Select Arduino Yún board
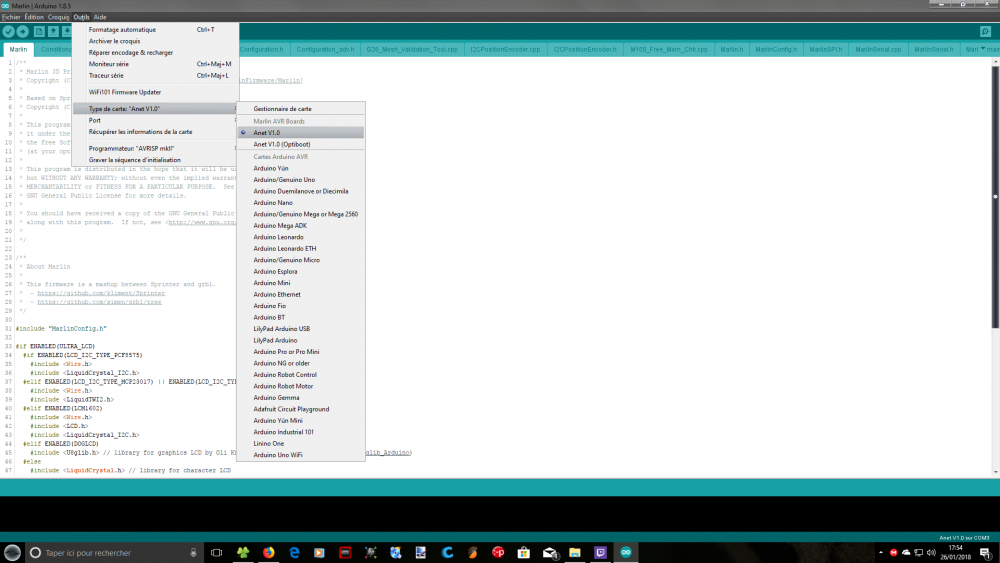 point(300,168)
